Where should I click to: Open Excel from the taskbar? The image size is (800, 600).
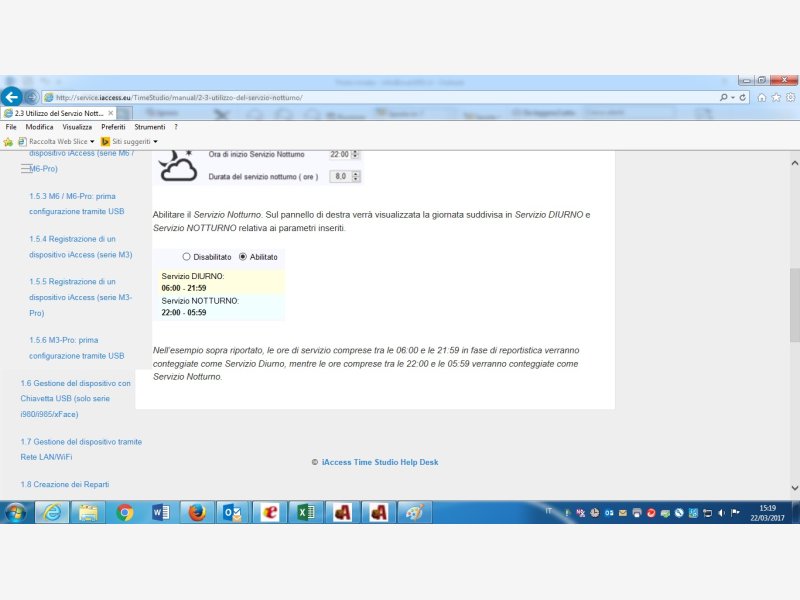304,512
